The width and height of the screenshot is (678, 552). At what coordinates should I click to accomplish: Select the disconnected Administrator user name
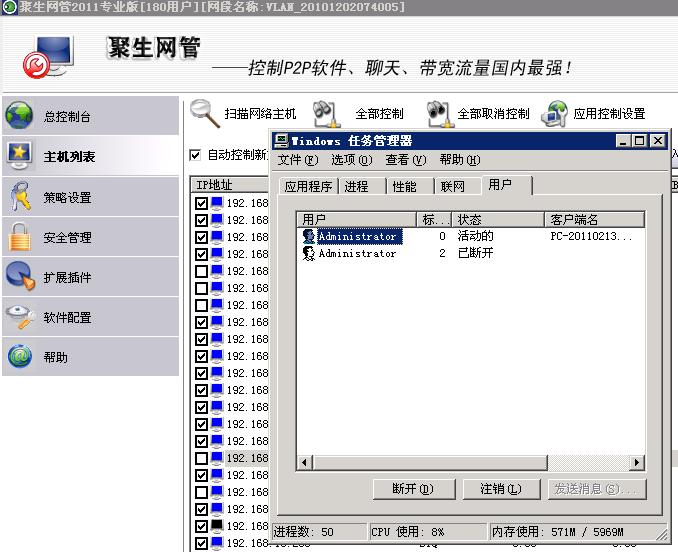357,253
